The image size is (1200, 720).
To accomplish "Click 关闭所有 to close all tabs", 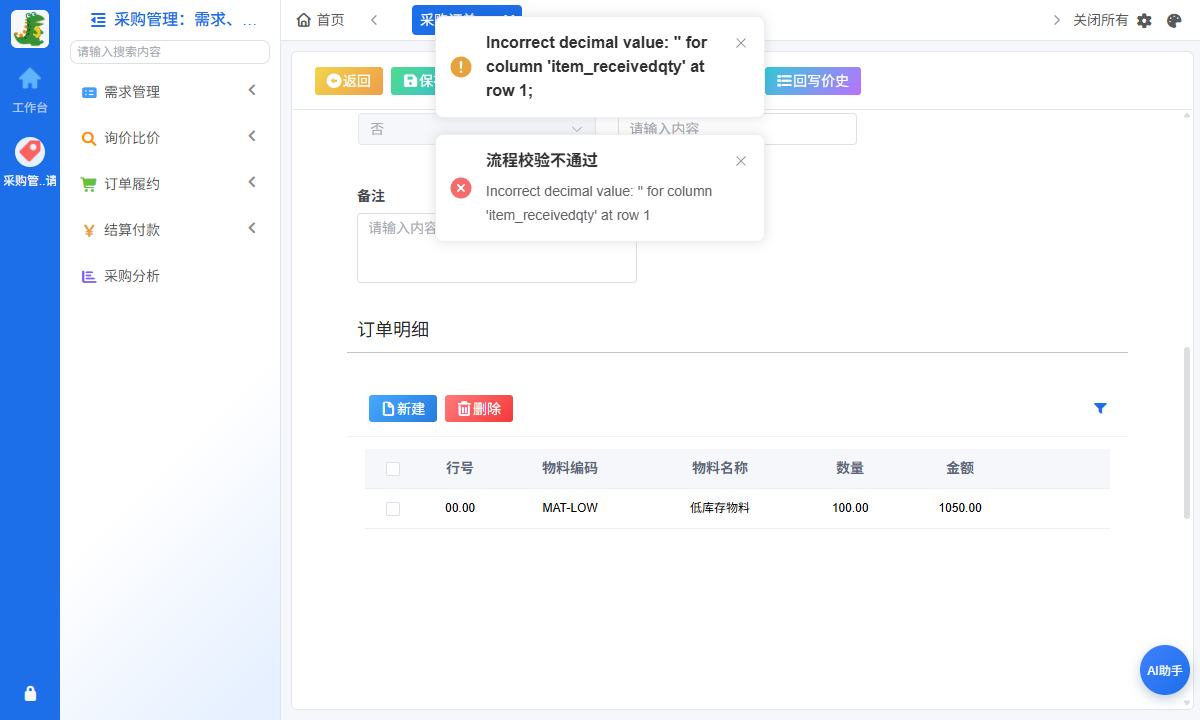I will [x=1100, y=20].
